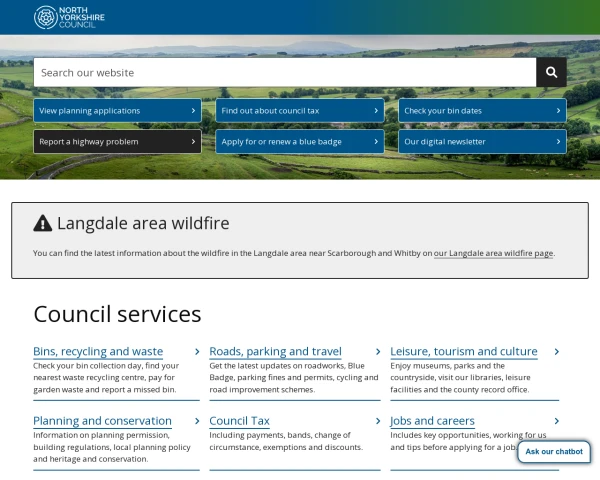
Task: Open Our digital newsletter
Action: pos(483,142)
